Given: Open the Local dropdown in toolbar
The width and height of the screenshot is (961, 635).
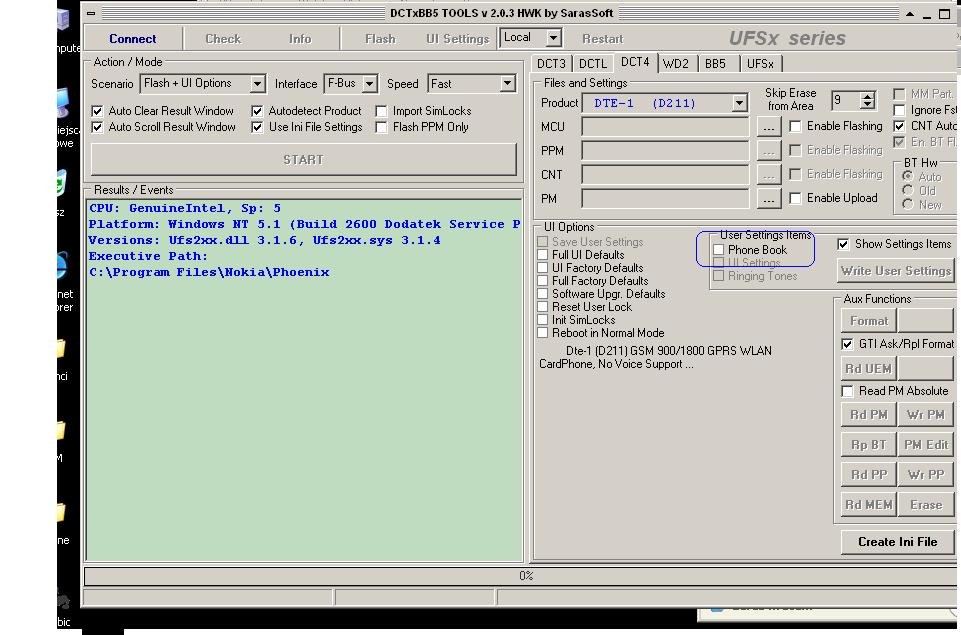Looking at the screenshot, I should point(553,38).
